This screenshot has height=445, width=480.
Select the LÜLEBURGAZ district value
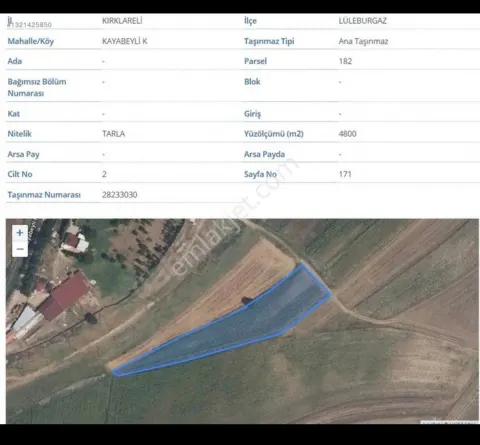pyautogui.click(x=362, y=21)
